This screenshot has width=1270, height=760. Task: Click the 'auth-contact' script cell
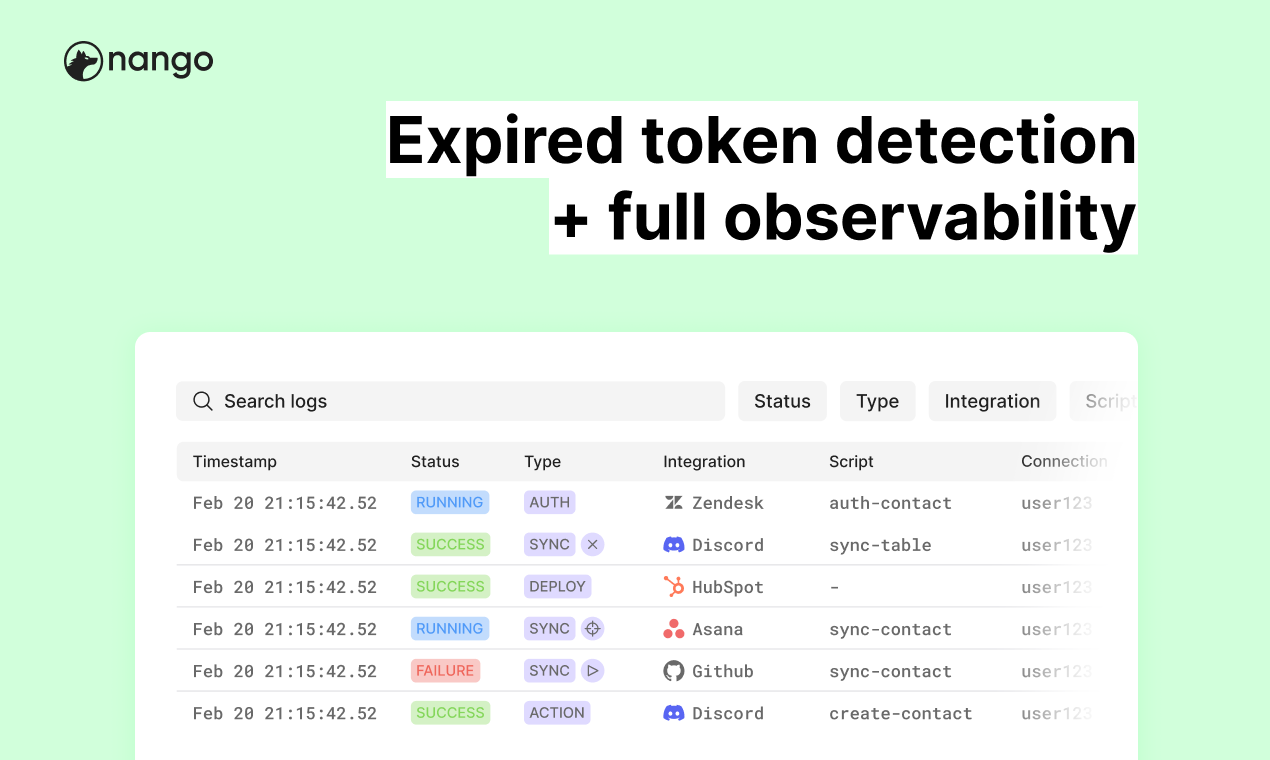pyautogui.click(x=890, y=503)
